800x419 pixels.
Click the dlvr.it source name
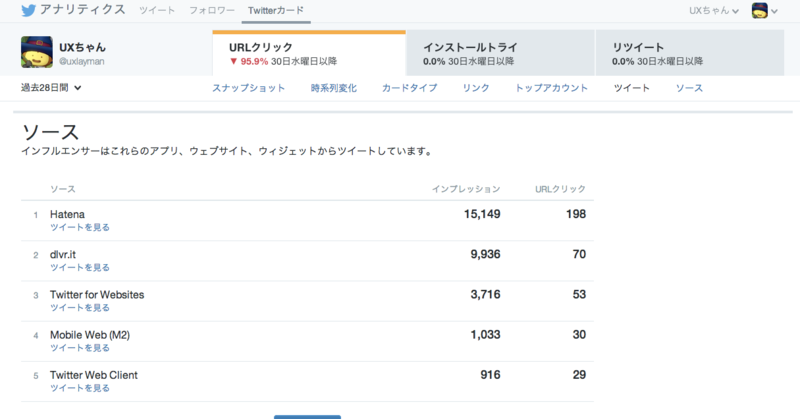point(63,255)
